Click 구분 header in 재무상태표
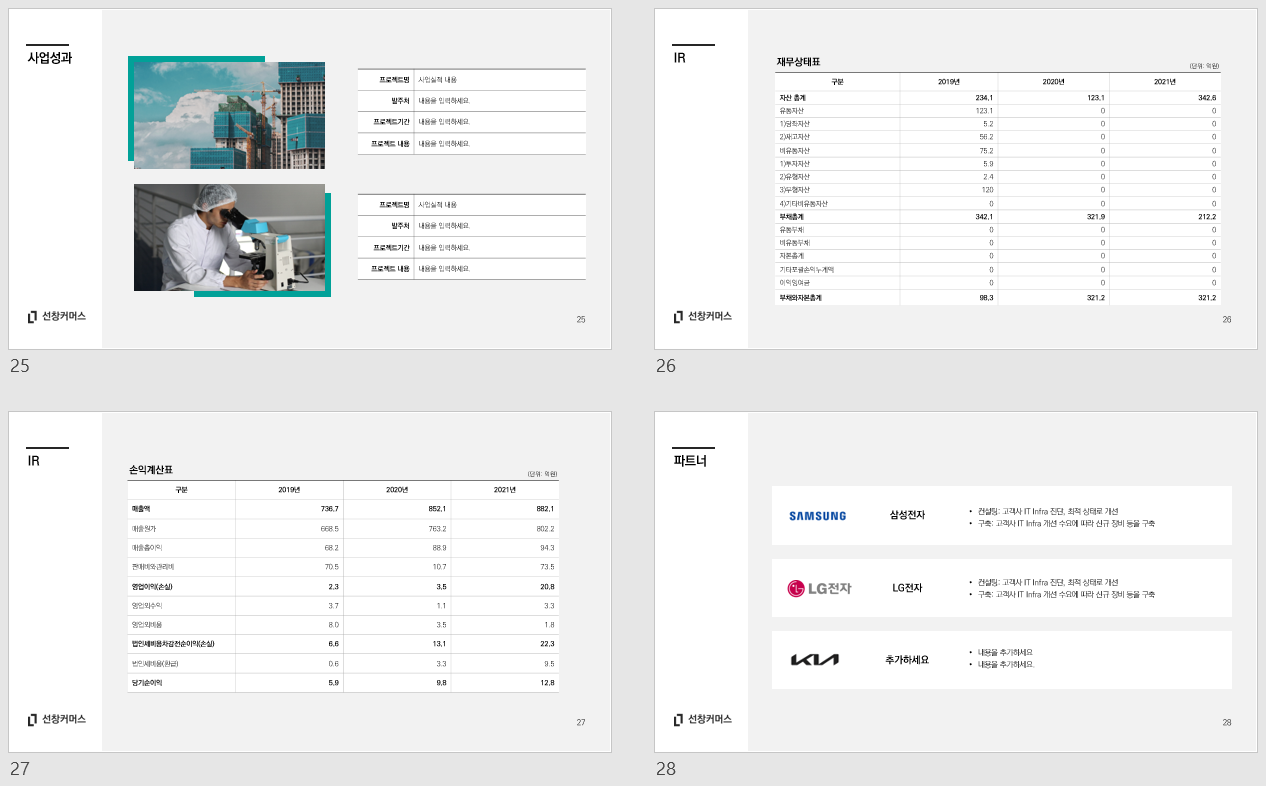Image resolution: width=1266 pixels, height=786 pixels. [x=838, y=82]
